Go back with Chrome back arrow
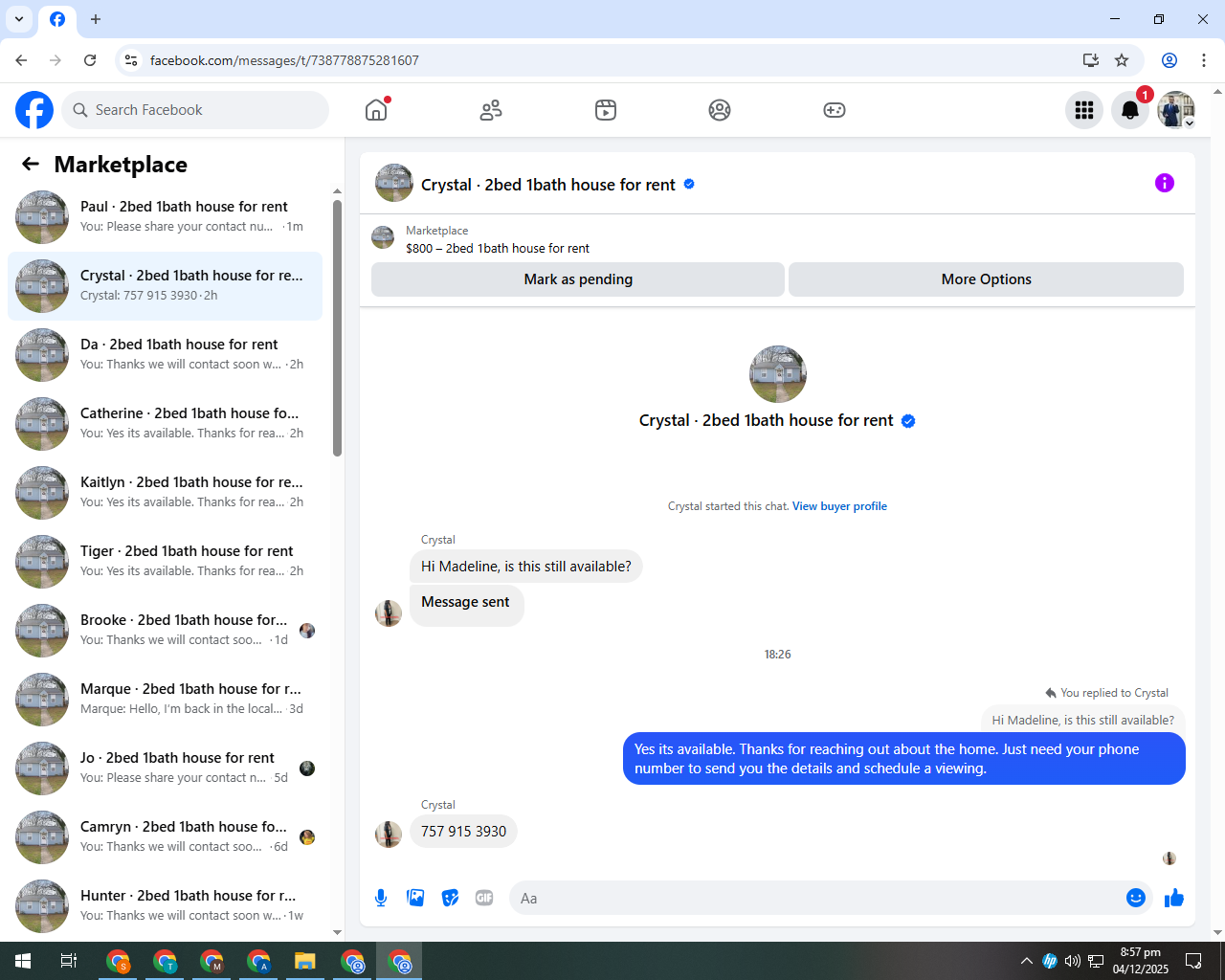 point(21,60)
